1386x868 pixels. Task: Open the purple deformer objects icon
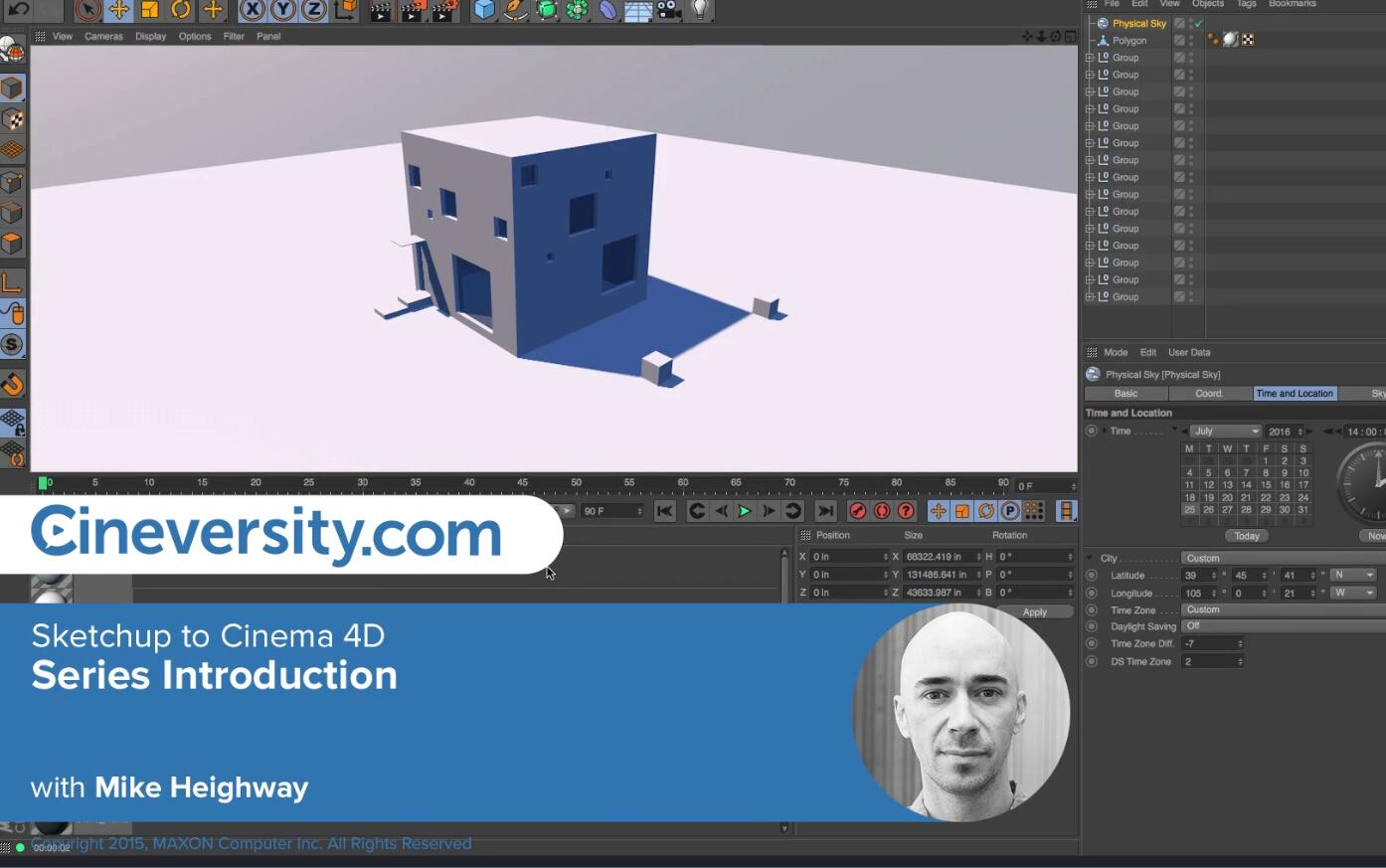607,10
